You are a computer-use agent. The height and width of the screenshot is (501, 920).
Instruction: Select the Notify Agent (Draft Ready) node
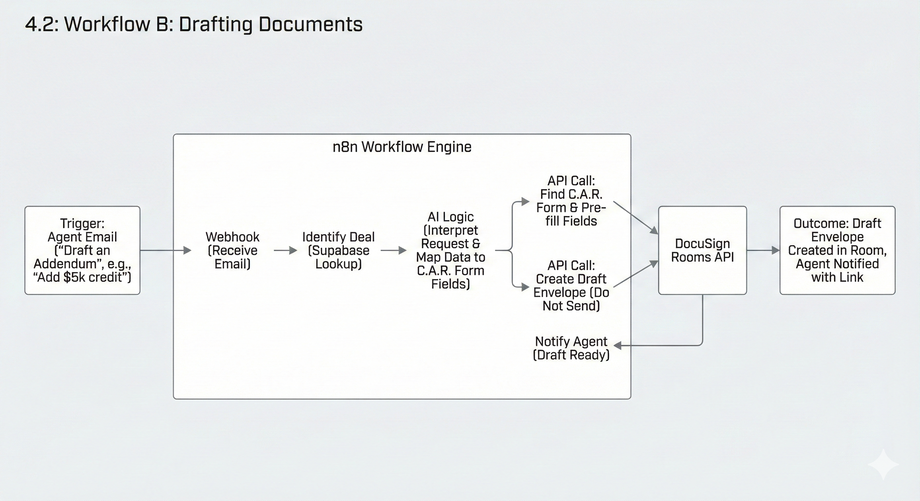571,348
